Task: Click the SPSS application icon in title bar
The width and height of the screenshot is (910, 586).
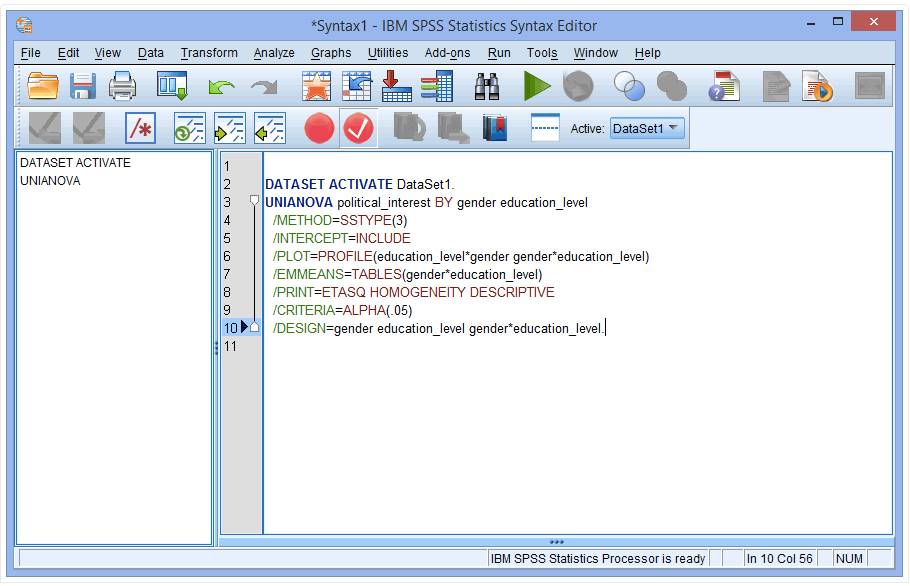Action: point(24,25)
